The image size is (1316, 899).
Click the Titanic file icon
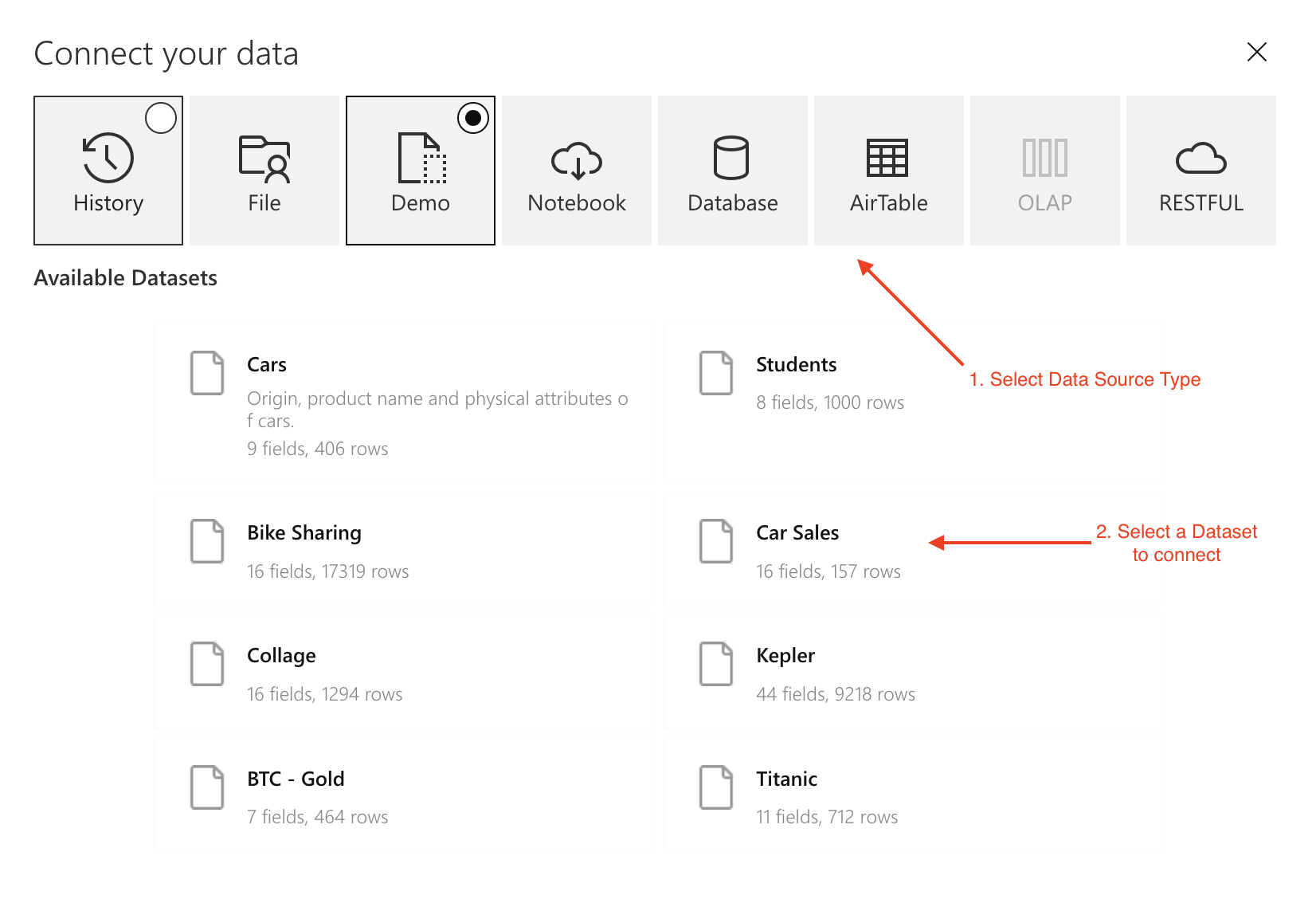click(716, 787)
